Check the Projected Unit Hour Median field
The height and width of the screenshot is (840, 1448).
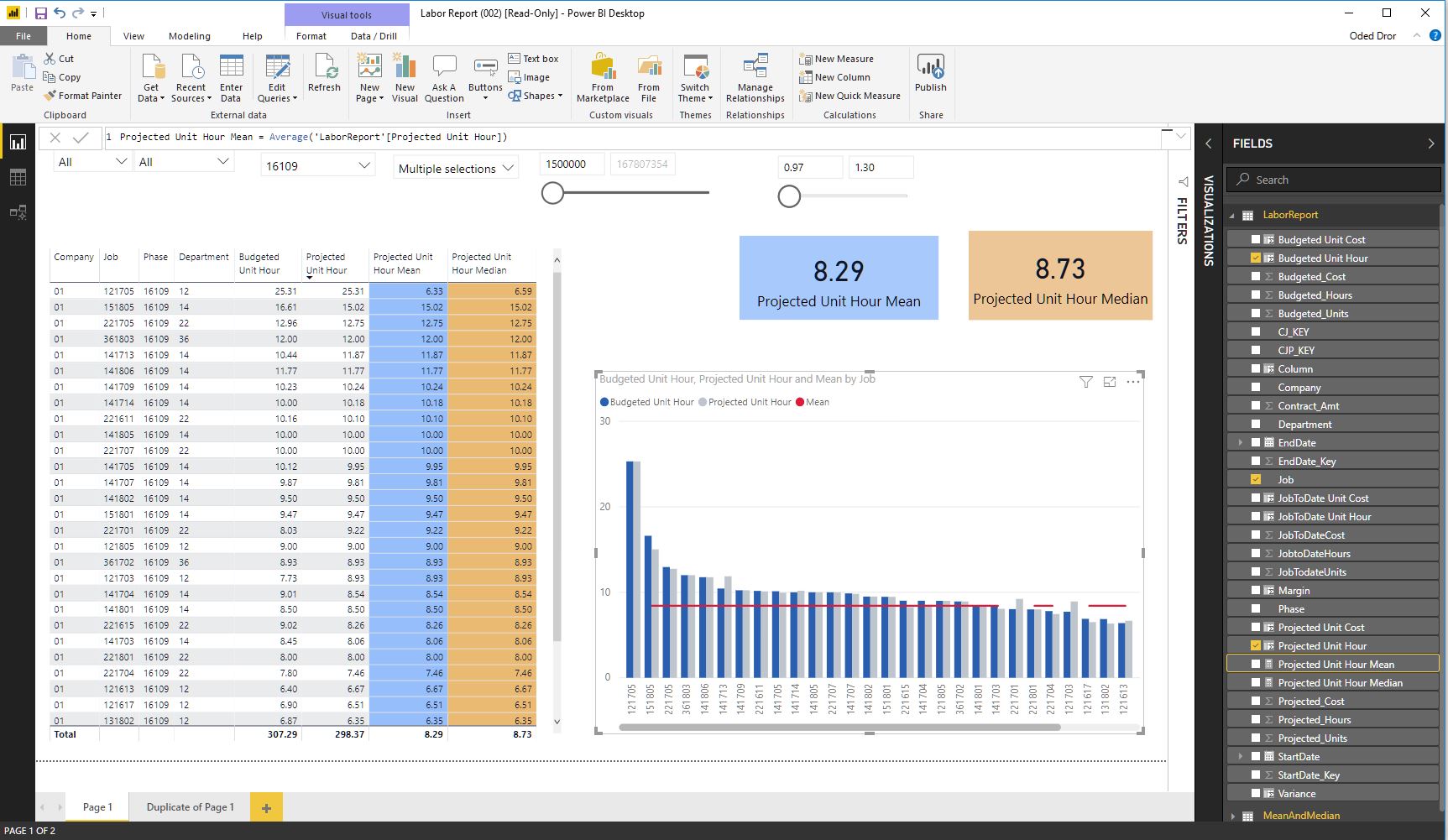coord(1256,683)
